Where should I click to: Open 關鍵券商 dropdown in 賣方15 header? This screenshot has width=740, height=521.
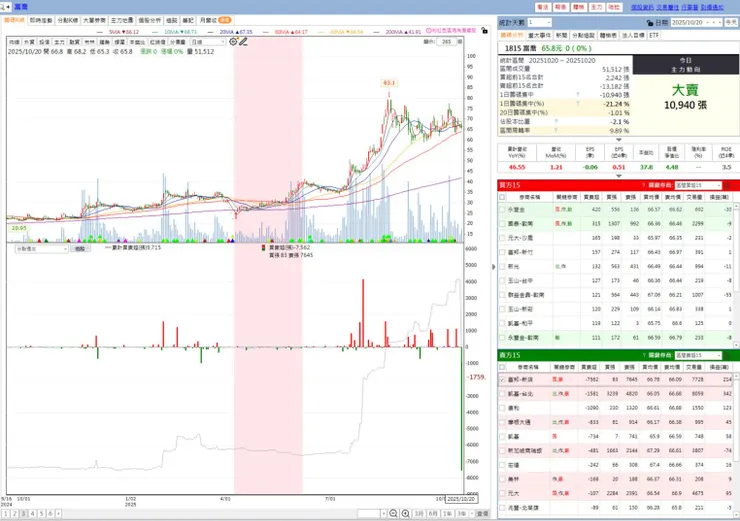click(x=698, y=355)
